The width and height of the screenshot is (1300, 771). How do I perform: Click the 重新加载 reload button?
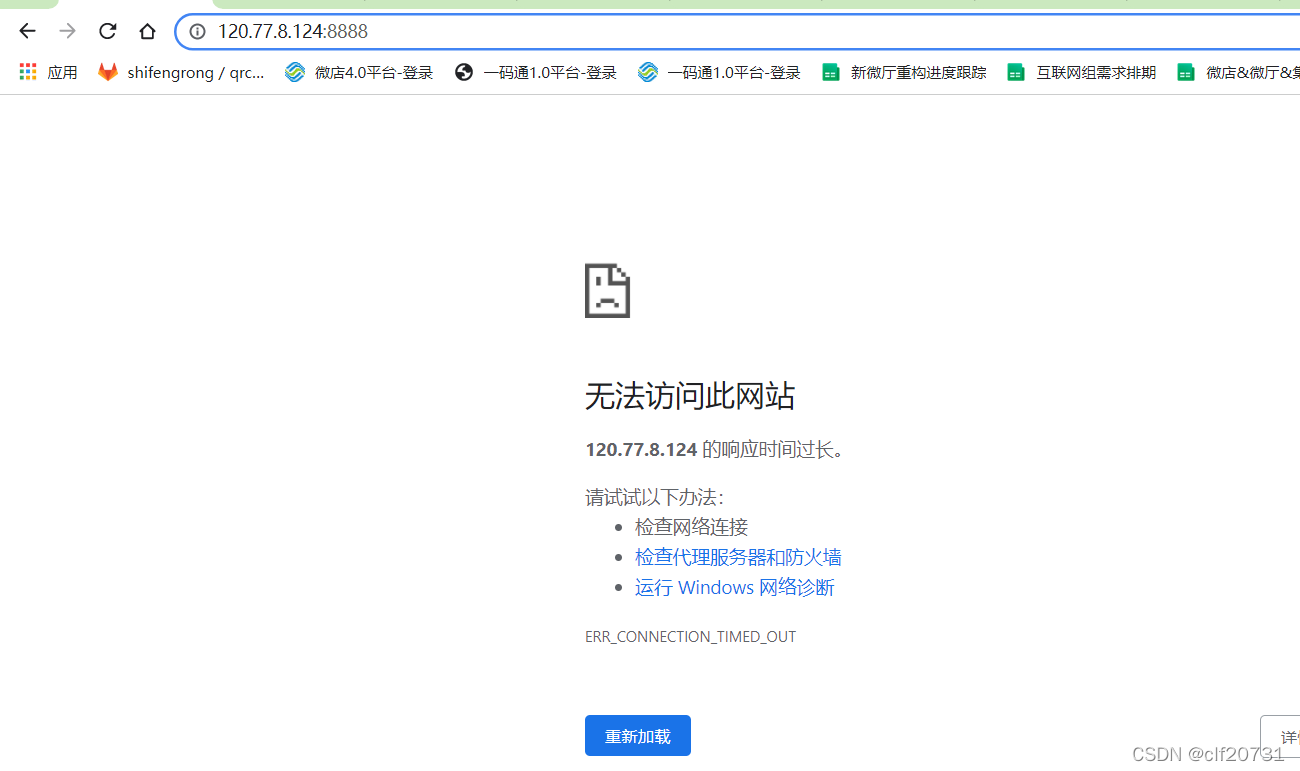(638, 736)
